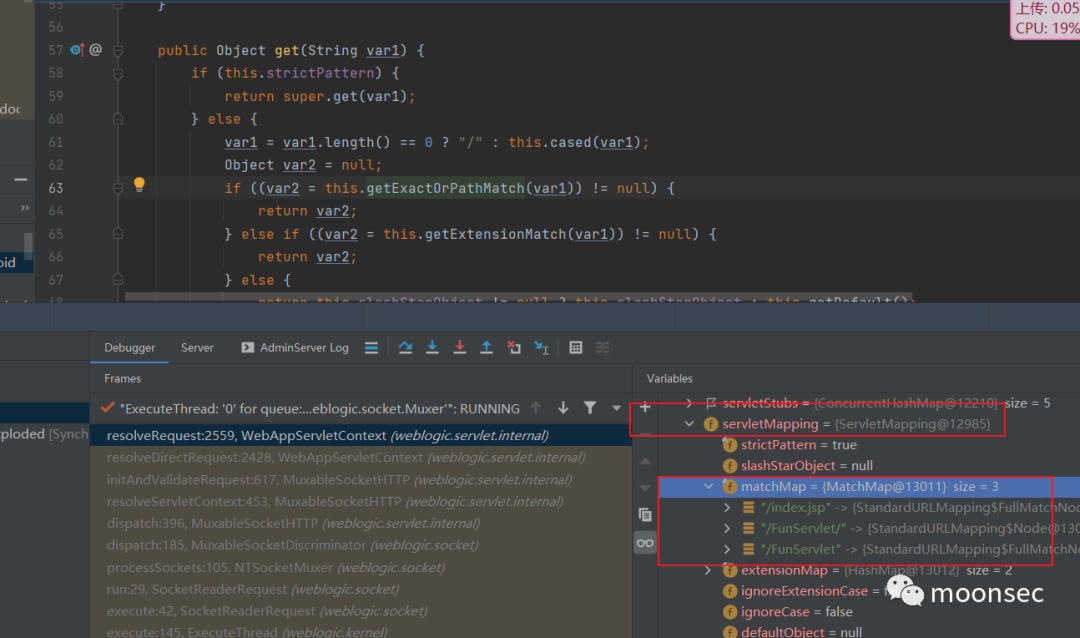Open the frames filter funnel icon
The image size is (1080, 638).
click(590, 408)
